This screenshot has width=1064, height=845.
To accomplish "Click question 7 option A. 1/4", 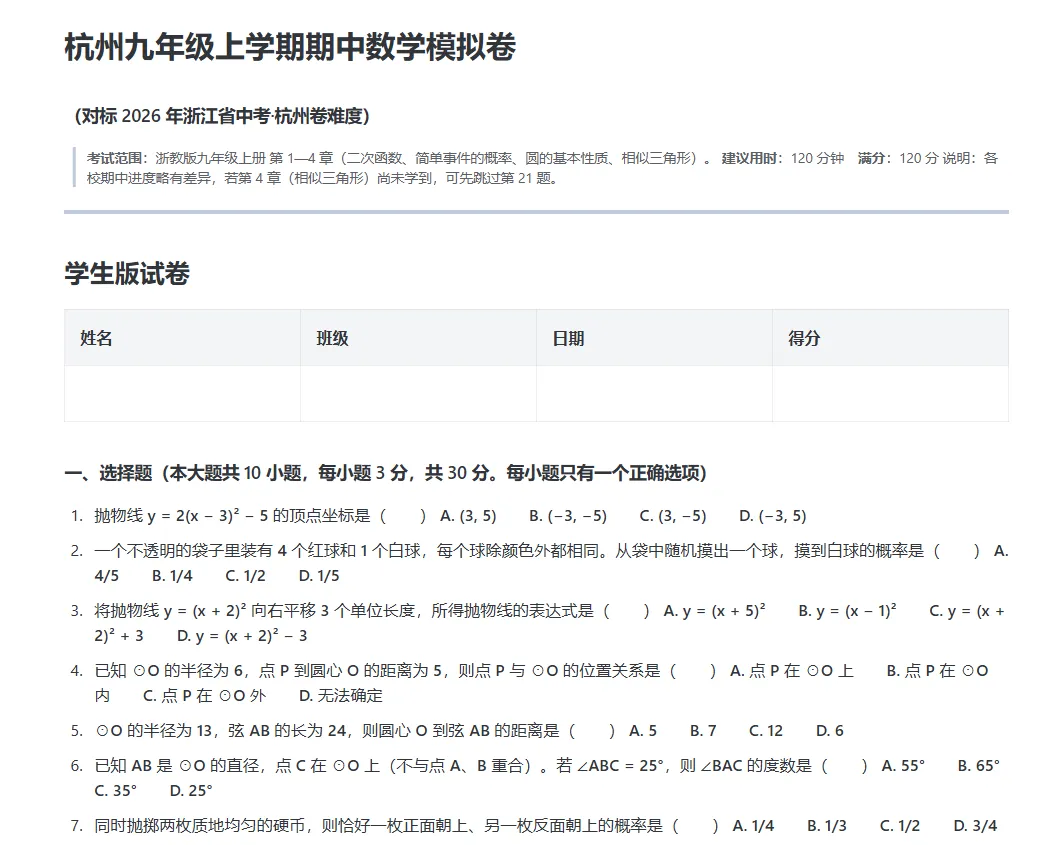I will pyautogui.click(x=753, y=826).
